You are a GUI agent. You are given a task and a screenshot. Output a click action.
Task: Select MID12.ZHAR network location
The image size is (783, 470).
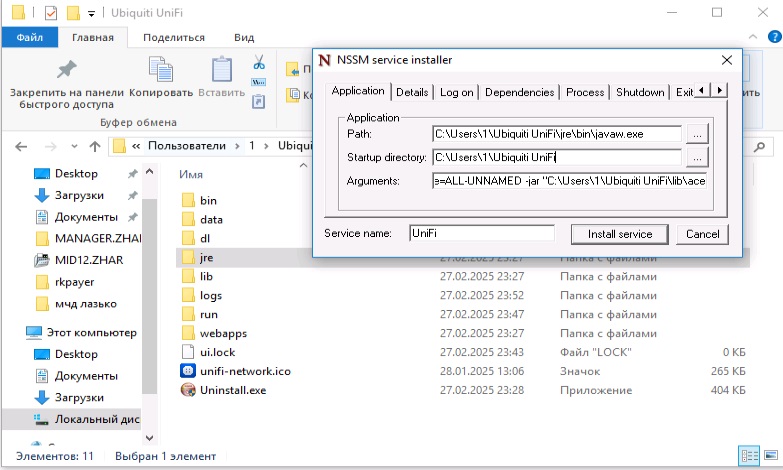89,260
